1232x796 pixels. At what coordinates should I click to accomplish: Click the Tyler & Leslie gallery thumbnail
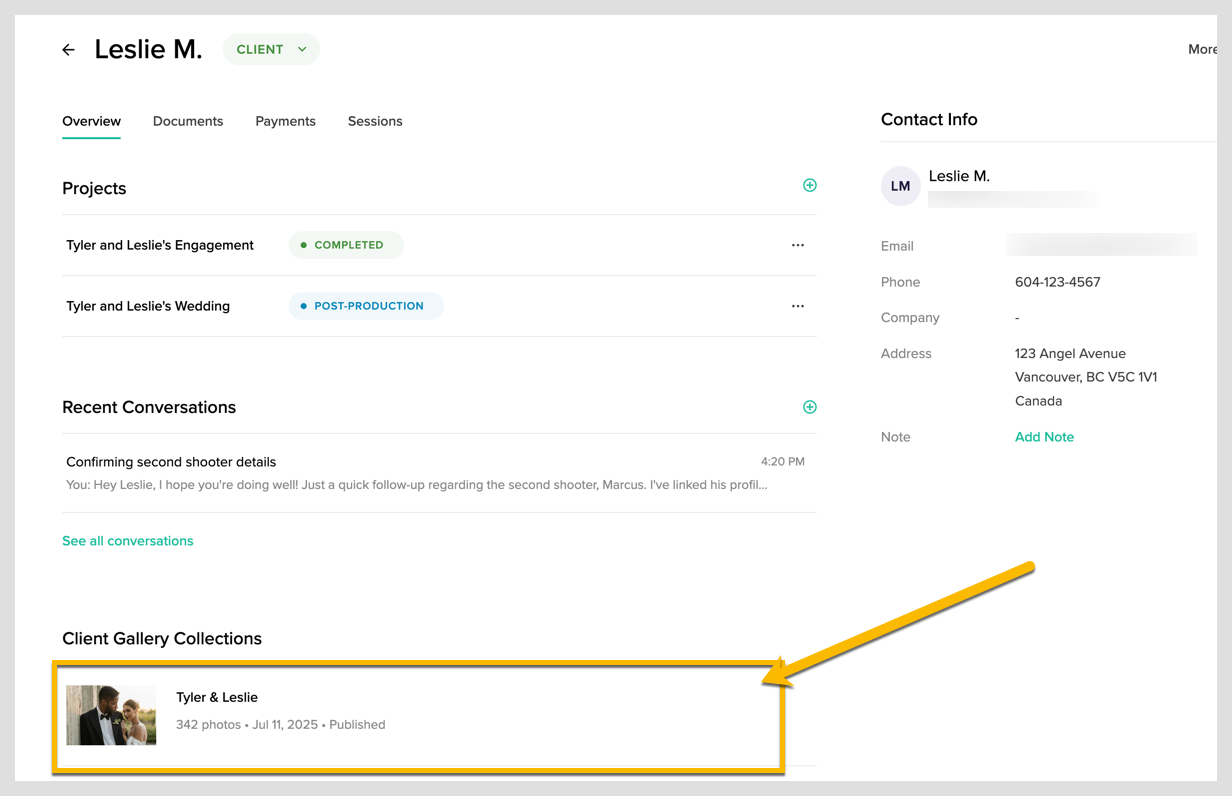click(111, 715)
